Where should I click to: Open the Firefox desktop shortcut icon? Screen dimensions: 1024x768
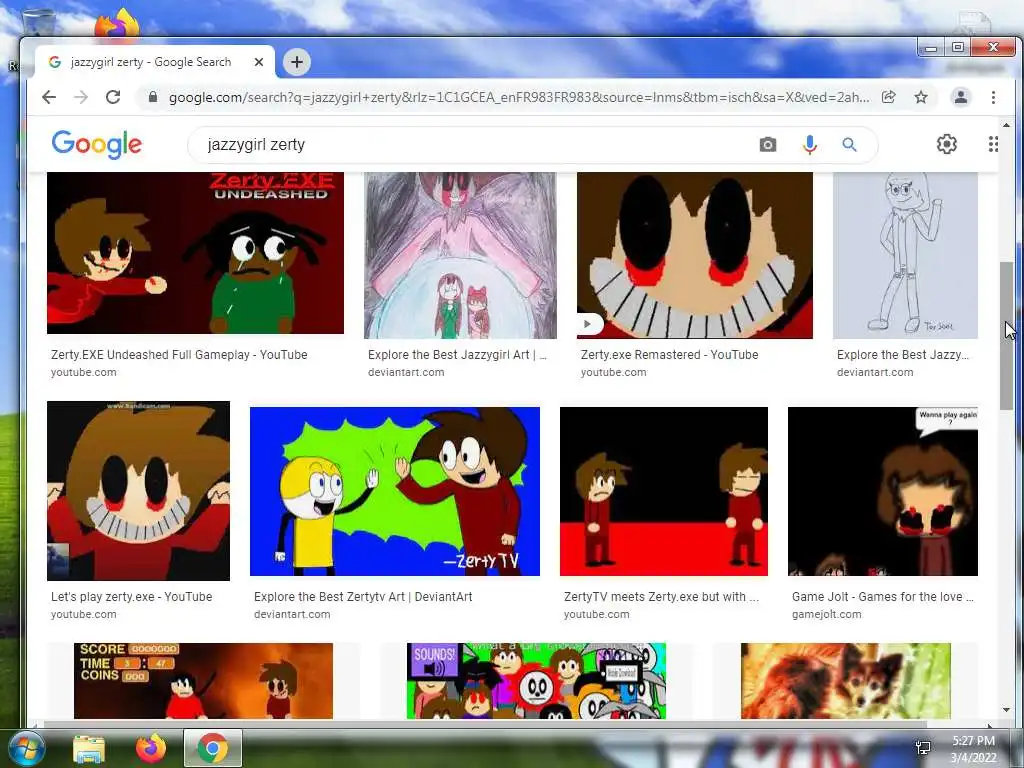(117, 23)
